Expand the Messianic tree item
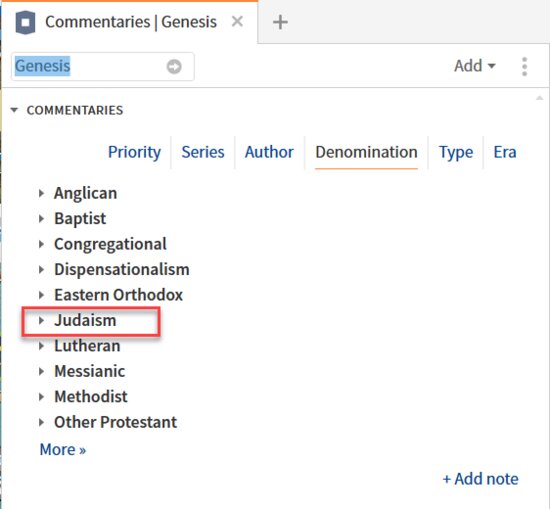 (x=41, y=371)
